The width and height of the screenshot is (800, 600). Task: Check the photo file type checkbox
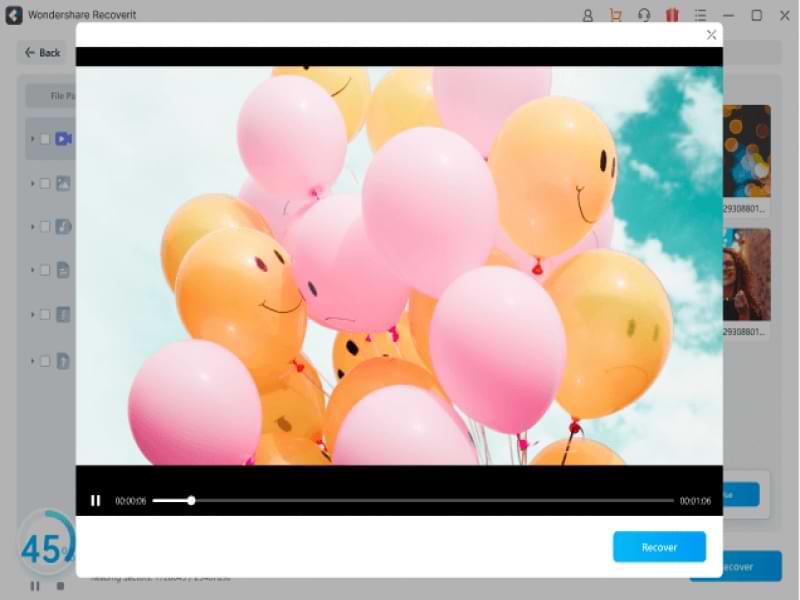pyautogui.click(x=45, y=183)
